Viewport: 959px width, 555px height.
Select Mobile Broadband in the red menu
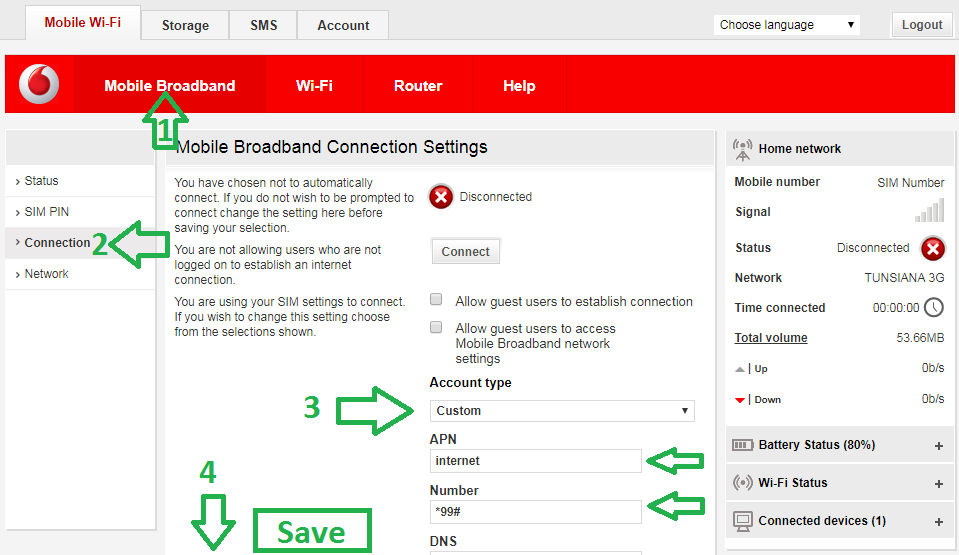click(x=170, y=85)
